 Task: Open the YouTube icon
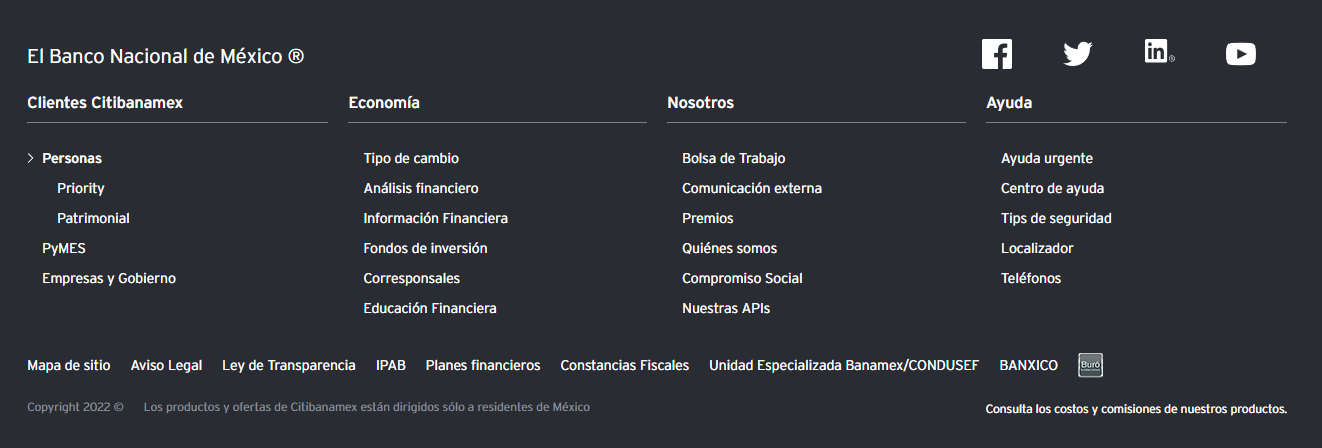click(x=1241, y=55)
